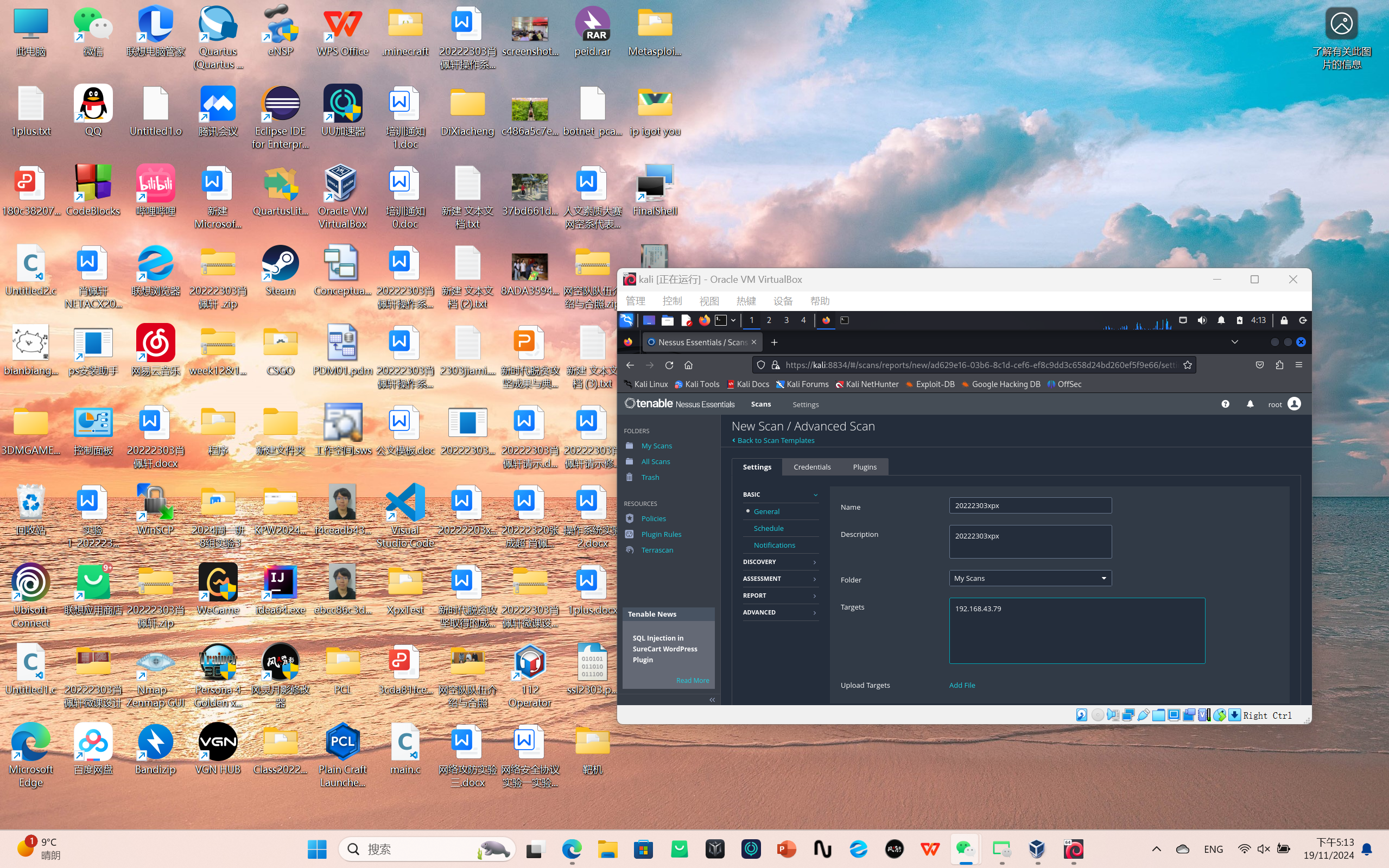Open the Firefox Pocket icon
This screenshot has height=868, width=1389.
pos(1260,365)
